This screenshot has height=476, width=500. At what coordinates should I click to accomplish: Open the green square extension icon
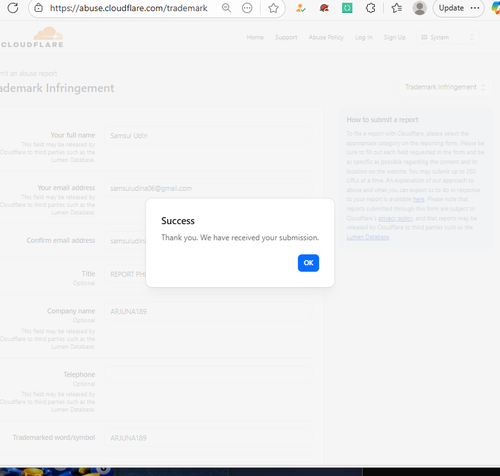click(347, 8)
